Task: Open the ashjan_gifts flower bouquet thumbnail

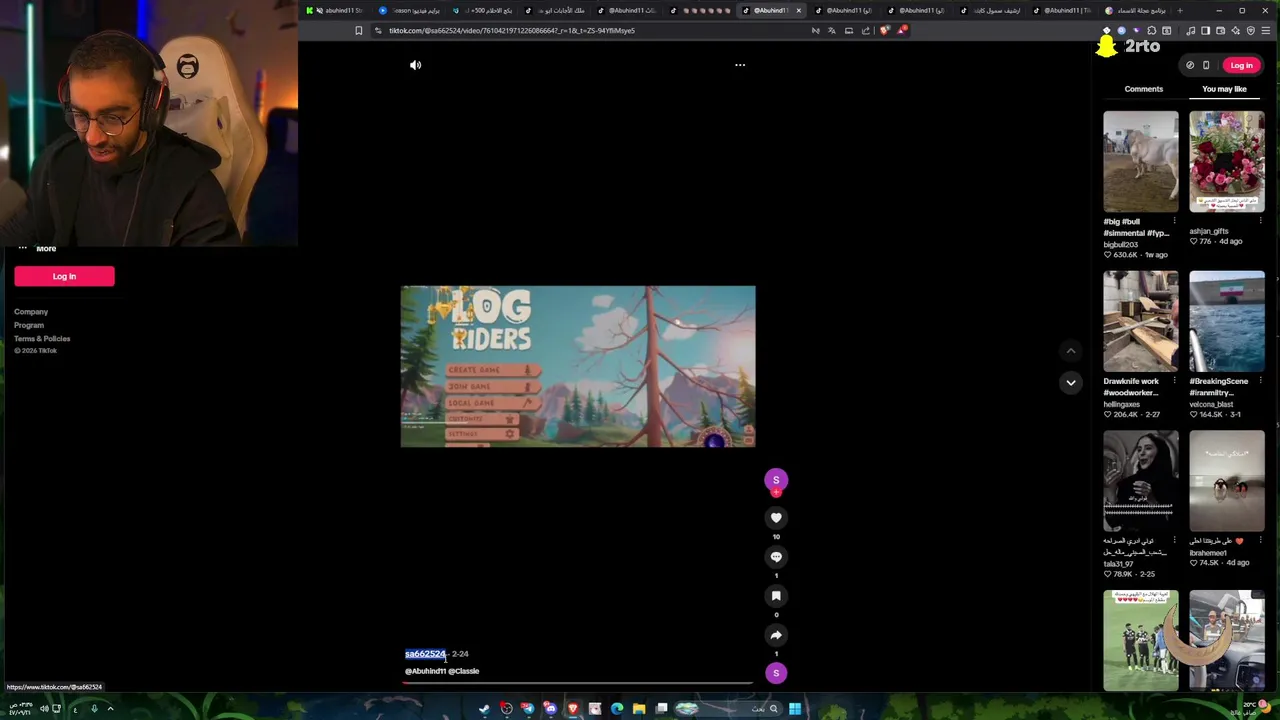Action: tap(1227, 161)
